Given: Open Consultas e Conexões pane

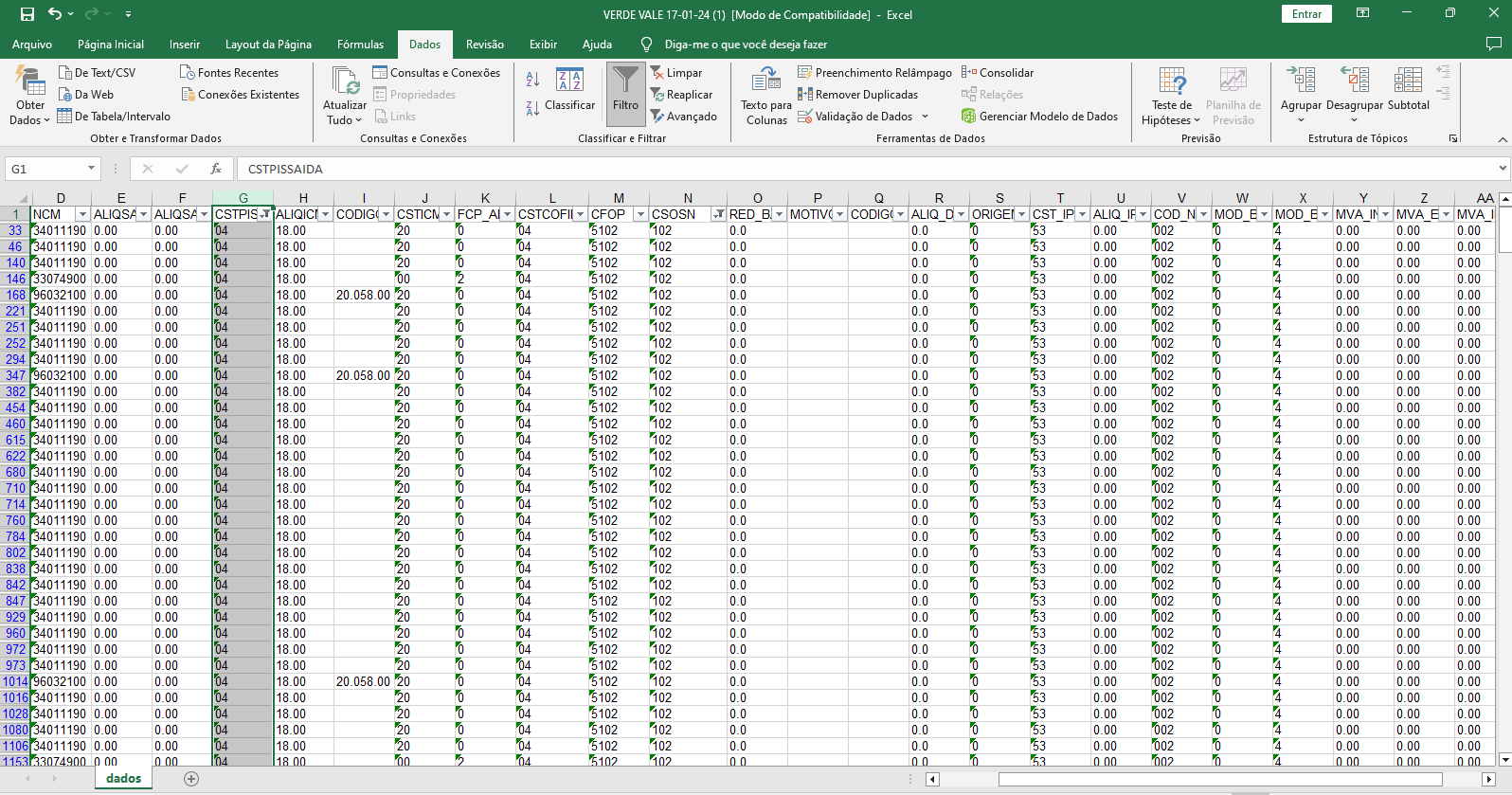Looking at the screenshot, I should click(x=436, y=73).
